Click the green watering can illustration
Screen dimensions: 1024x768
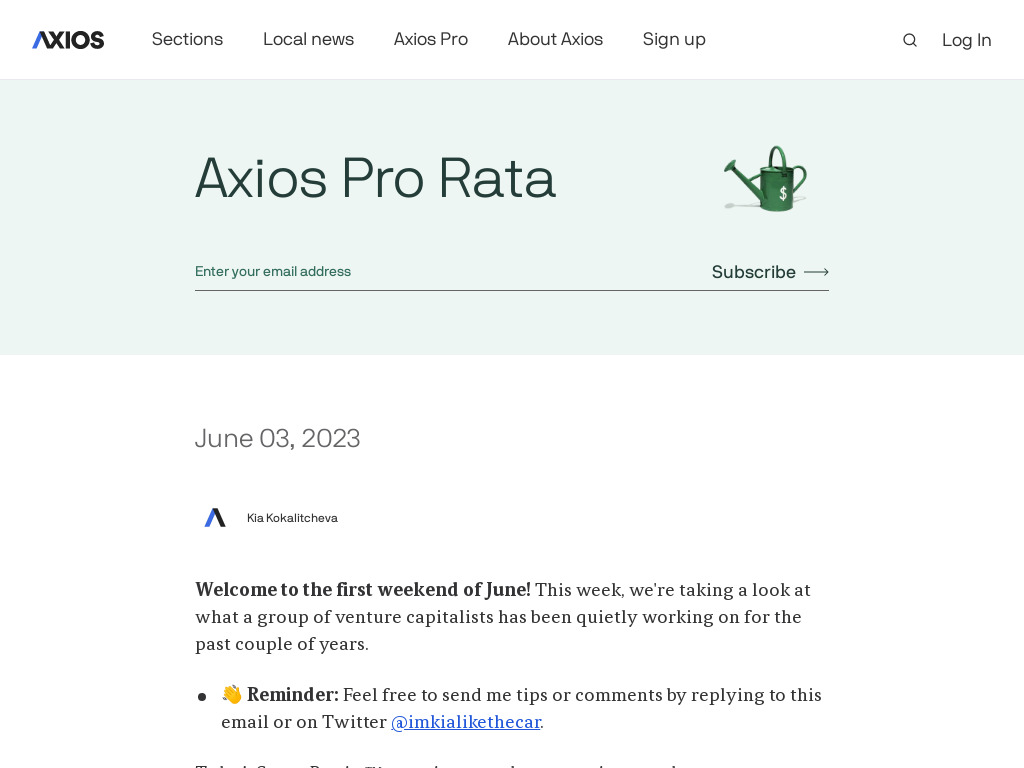click(x=766, y=179)
